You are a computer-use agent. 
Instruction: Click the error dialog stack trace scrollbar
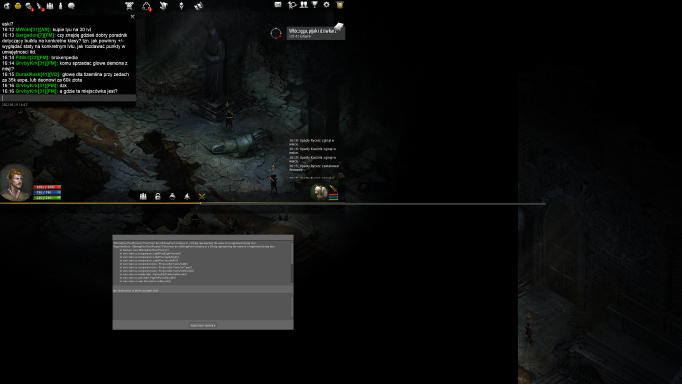click(292, 262)
